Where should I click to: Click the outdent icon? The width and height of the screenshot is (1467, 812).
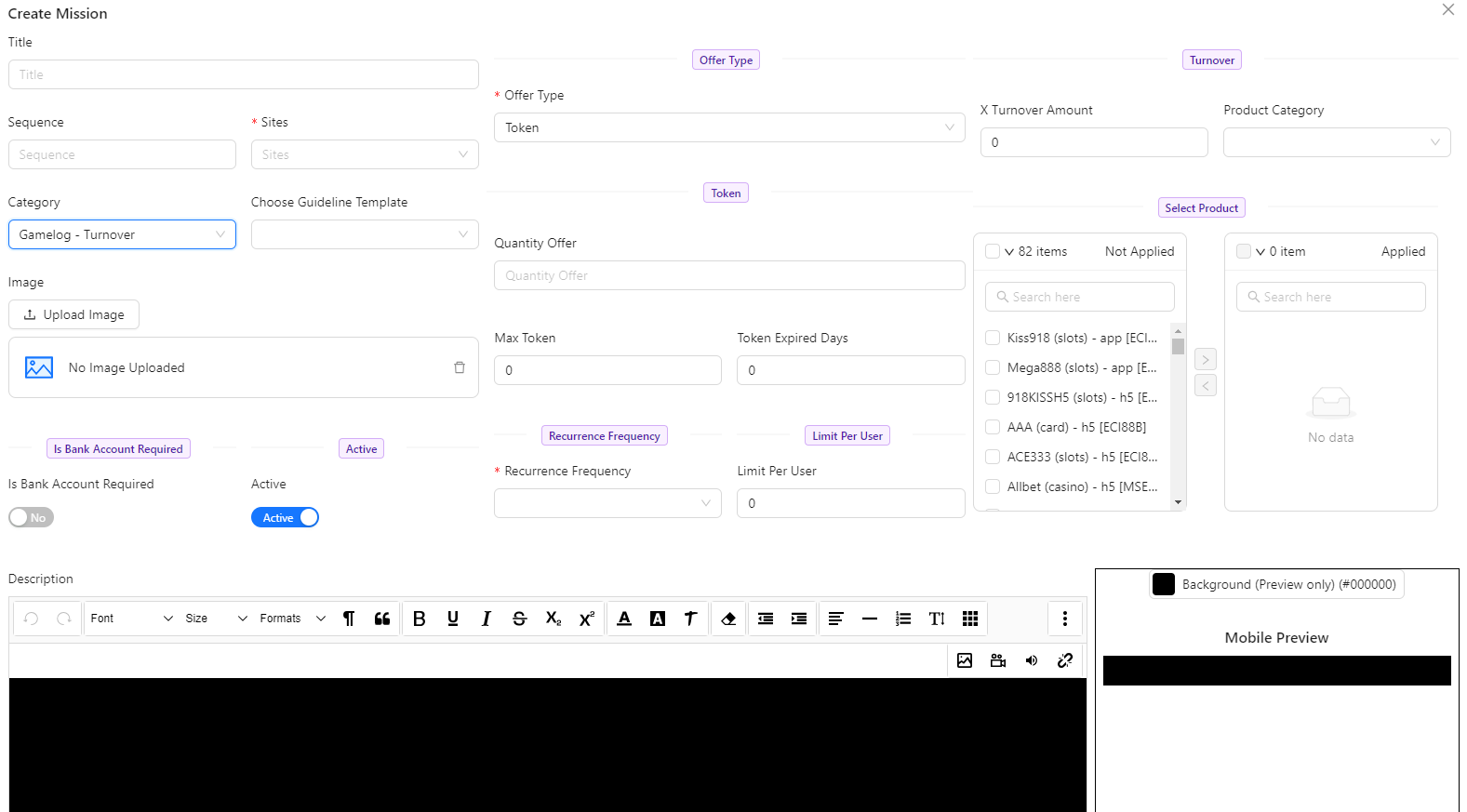click(x=766, y=619)
